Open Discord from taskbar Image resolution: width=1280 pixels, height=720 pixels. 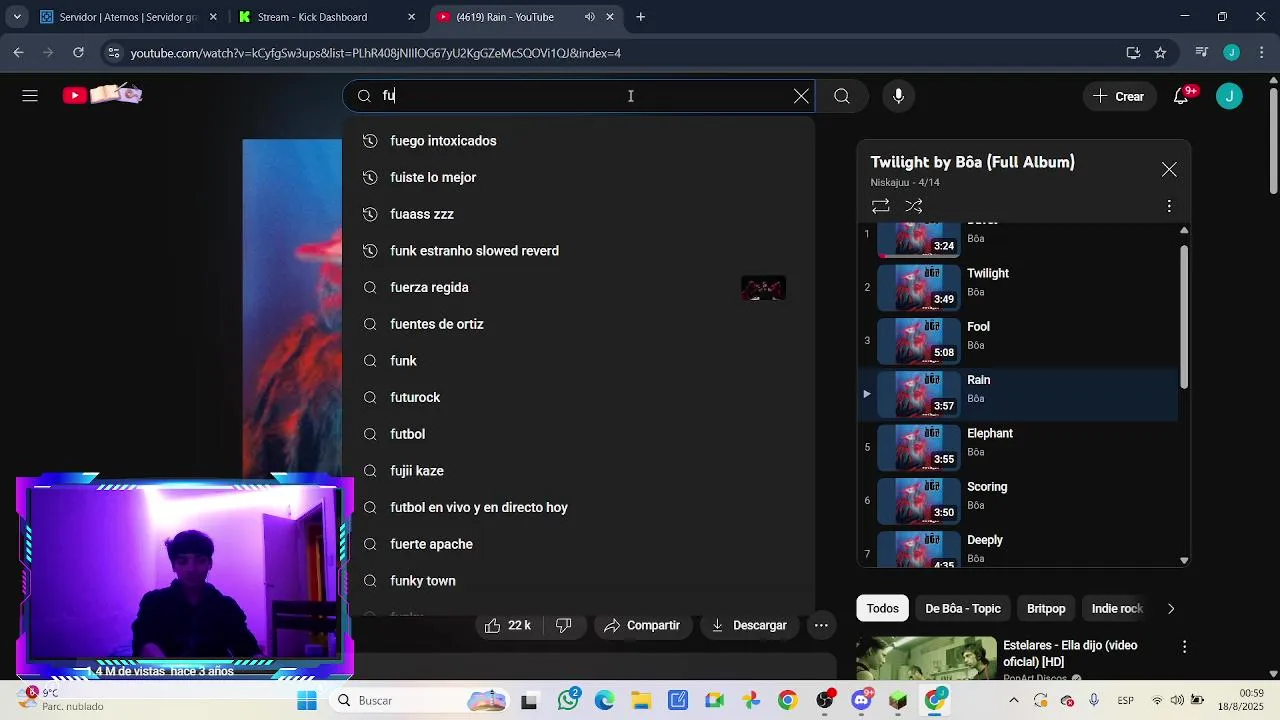click(x=861, y=701)
